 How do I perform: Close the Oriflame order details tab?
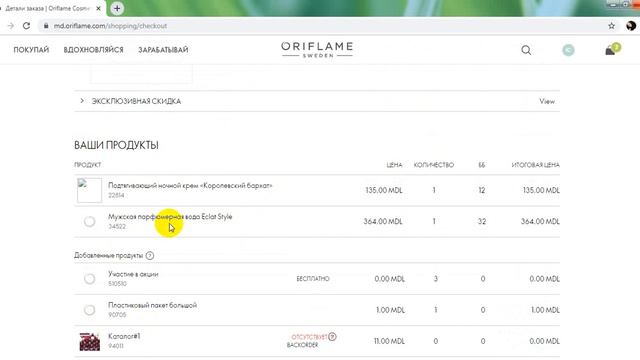98,8
